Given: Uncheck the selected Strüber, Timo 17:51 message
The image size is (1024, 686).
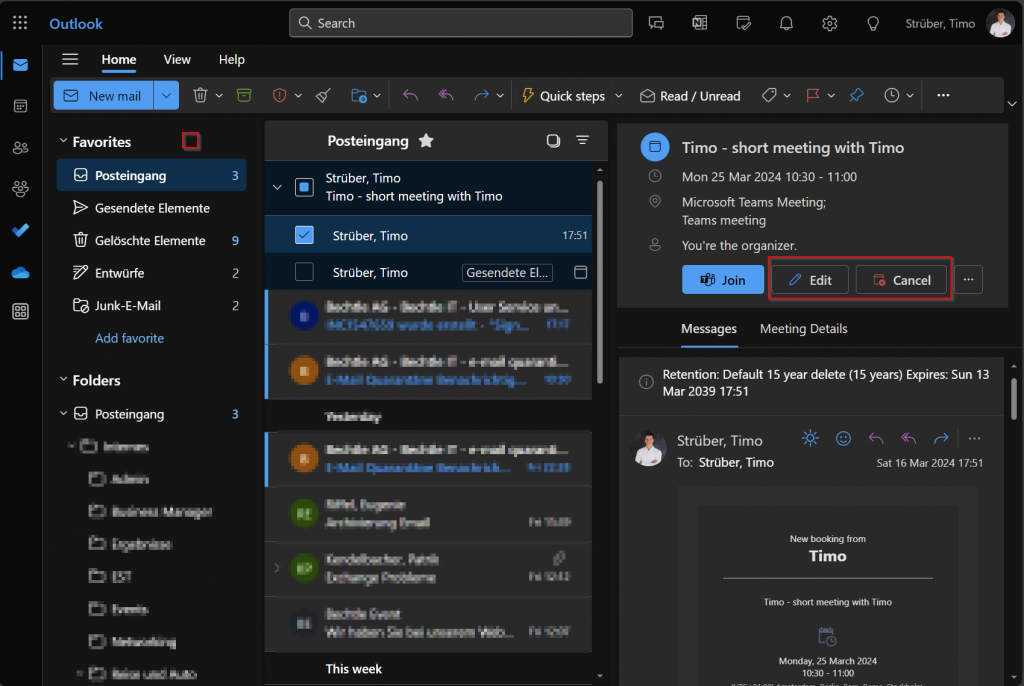Looking at the screenshot, I should tap(305, 236).
